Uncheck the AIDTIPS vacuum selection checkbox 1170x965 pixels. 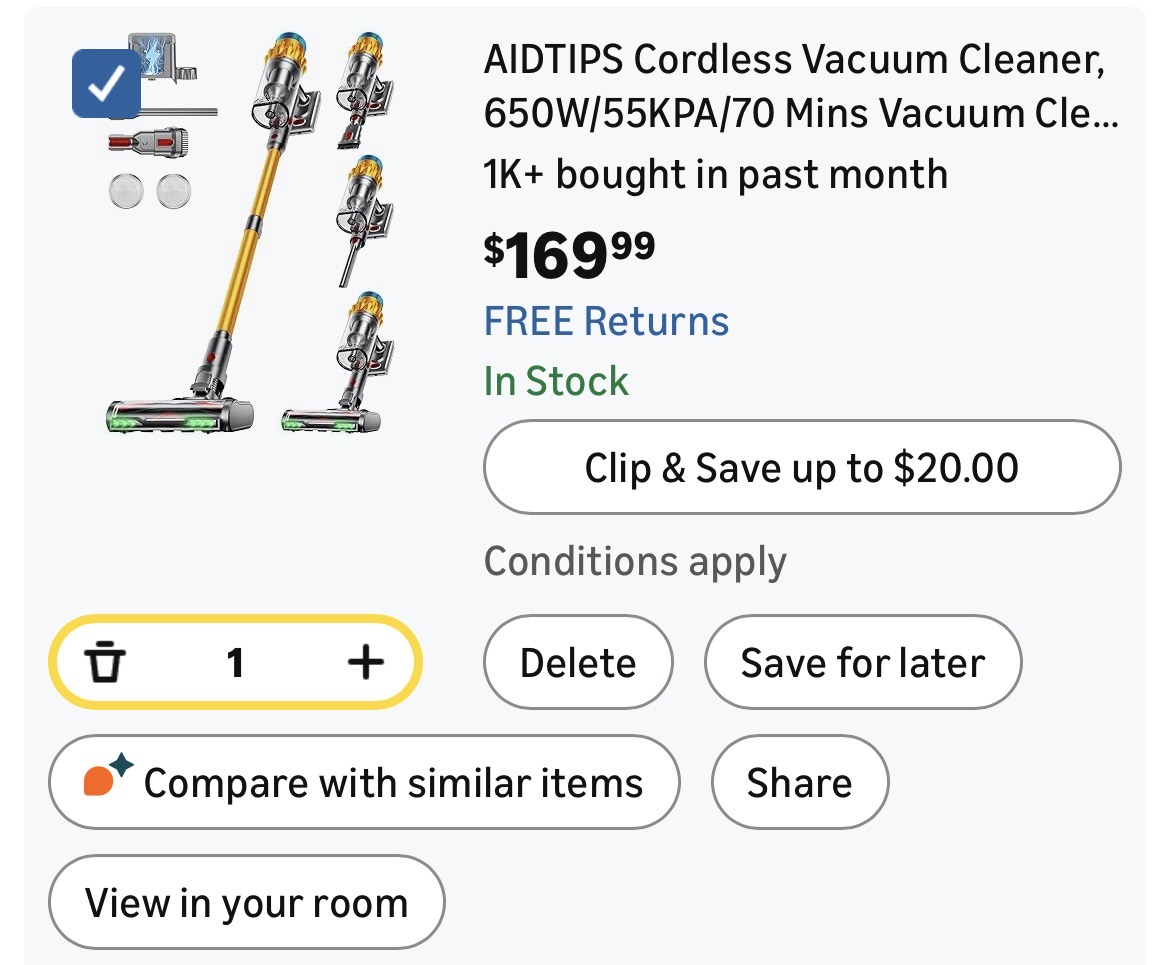[106, 86]
